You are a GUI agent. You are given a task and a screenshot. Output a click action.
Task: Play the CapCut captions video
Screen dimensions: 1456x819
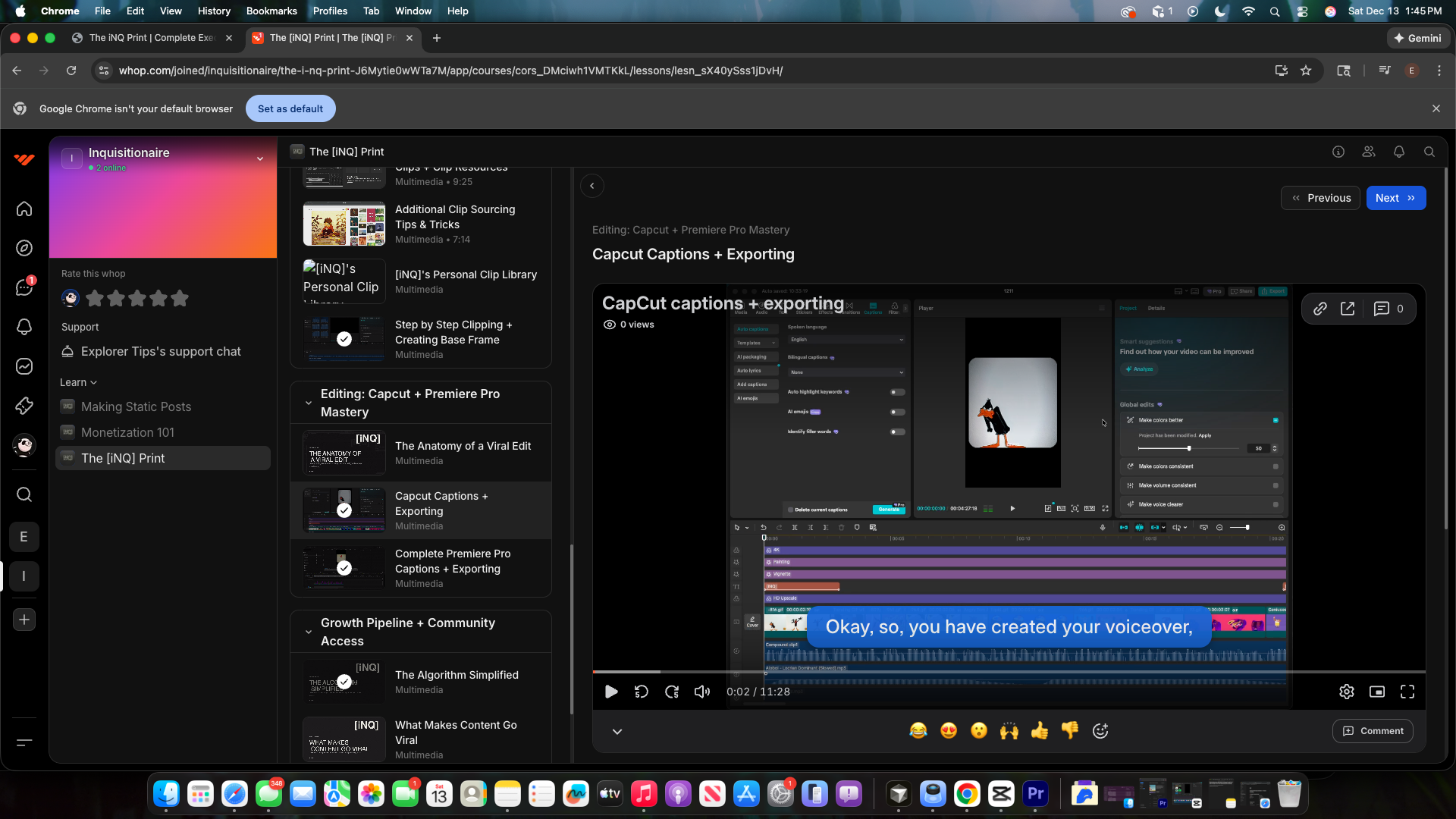click(611, 692)
